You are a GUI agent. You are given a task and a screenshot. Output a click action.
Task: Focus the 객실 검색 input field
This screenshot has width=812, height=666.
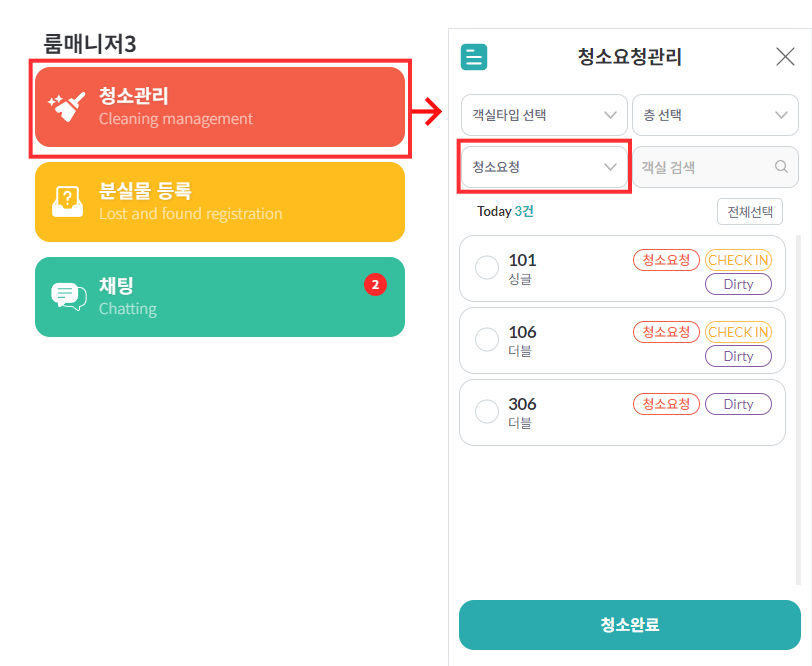[703, 167]
